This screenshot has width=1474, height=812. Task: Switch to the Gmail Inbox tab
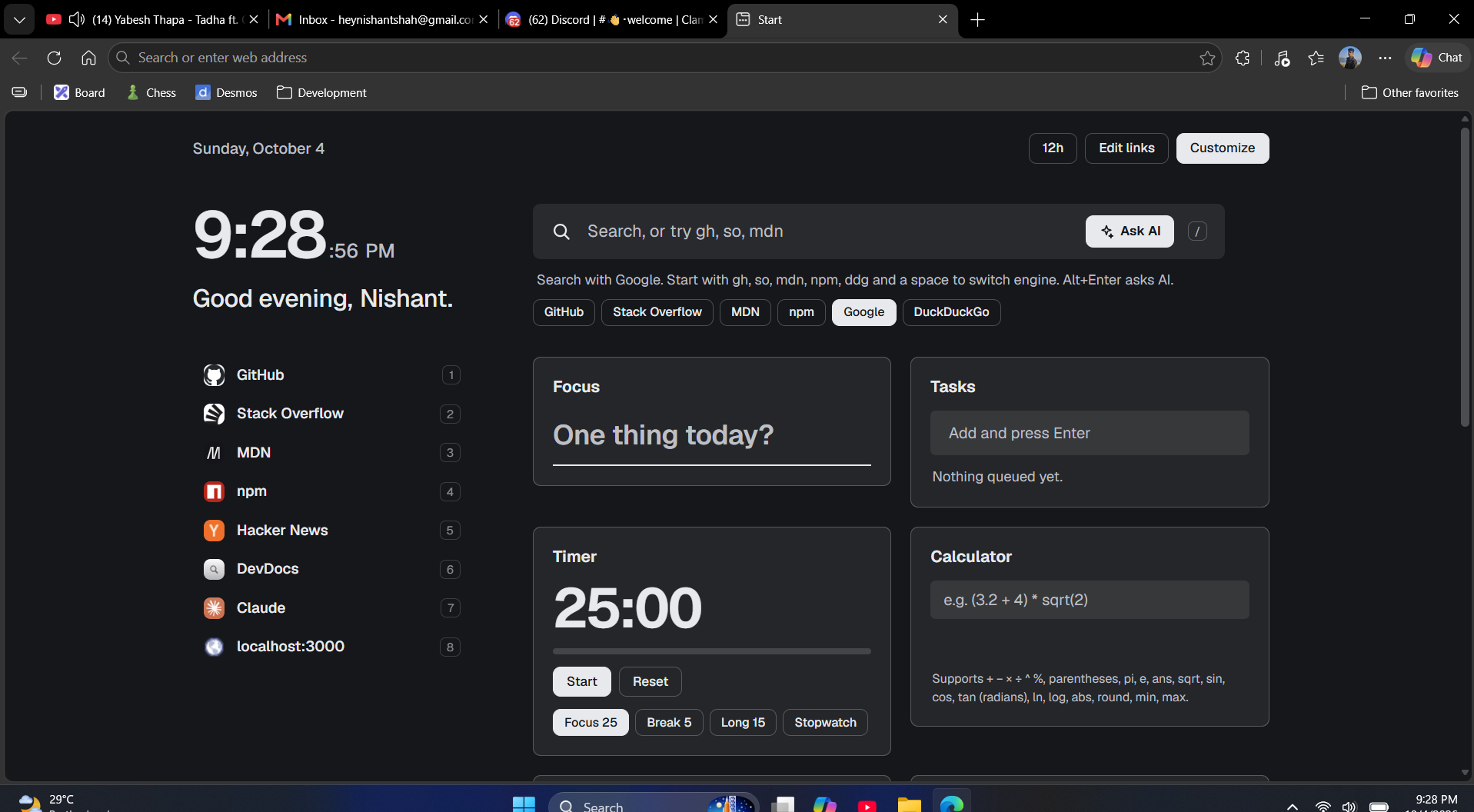pyautogui.click(x=382, y=19)
